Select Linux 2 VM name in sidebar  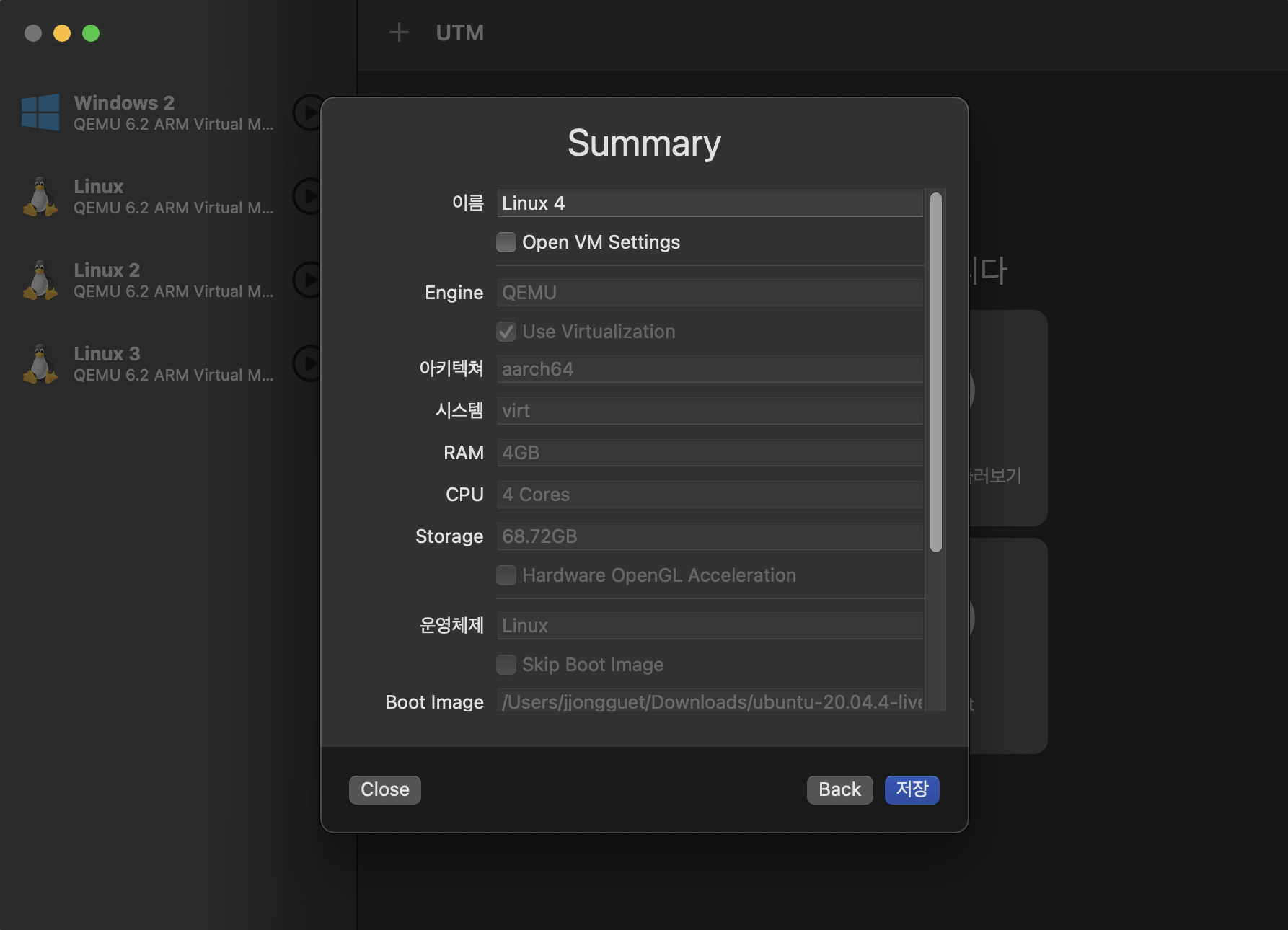pyautogui.click(x=107, y=270)
